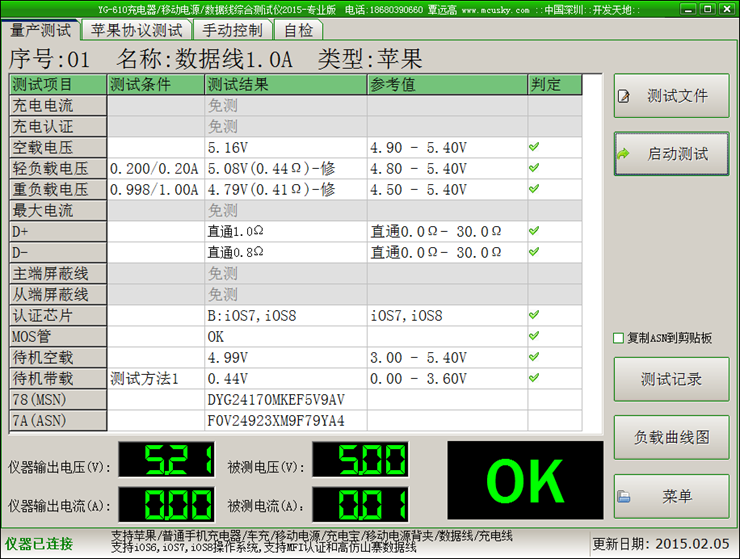The image size is (740, 559).
Task: Click the pass checkmark for 待机带载 row
Action: click(534, 378)
